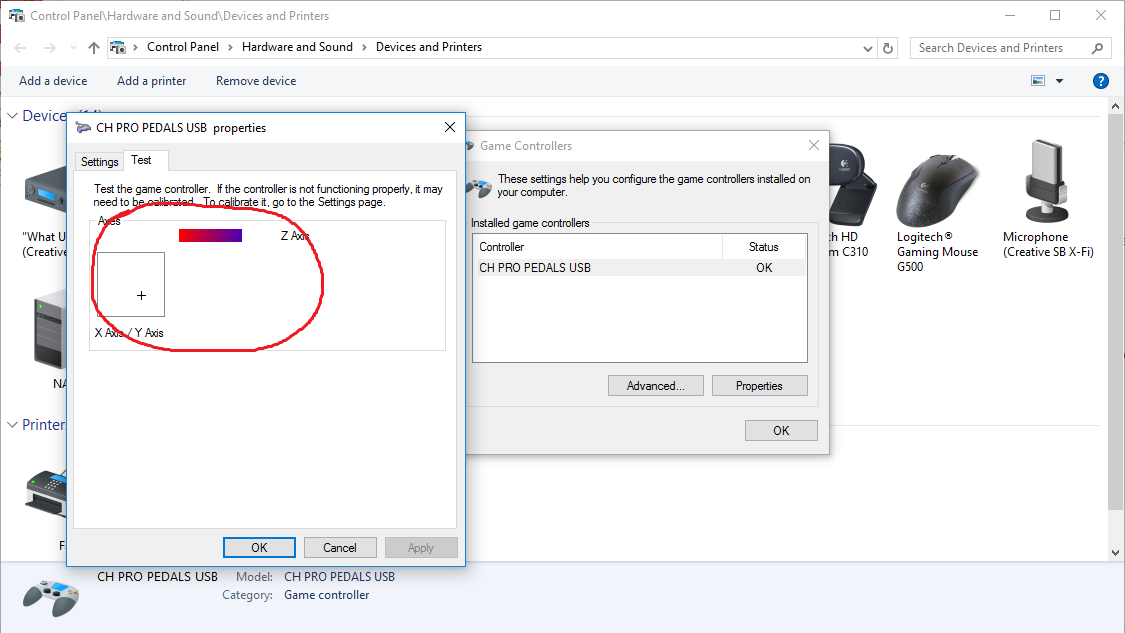
Task: Close the Game Controllers window
Action: click(814, 145)
